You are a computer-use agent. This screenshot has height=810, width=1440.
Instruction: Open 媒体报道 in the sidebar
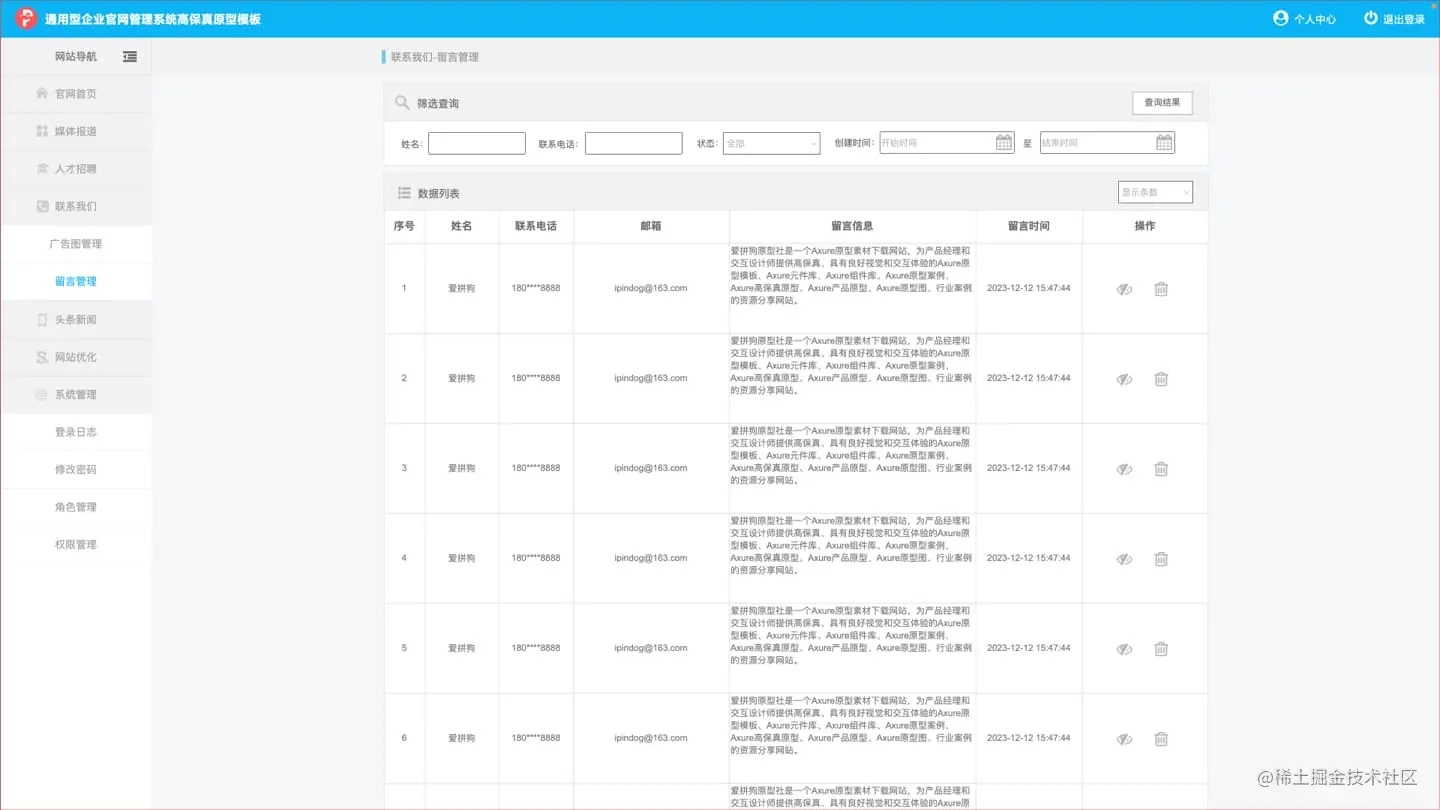coord(76,131)
